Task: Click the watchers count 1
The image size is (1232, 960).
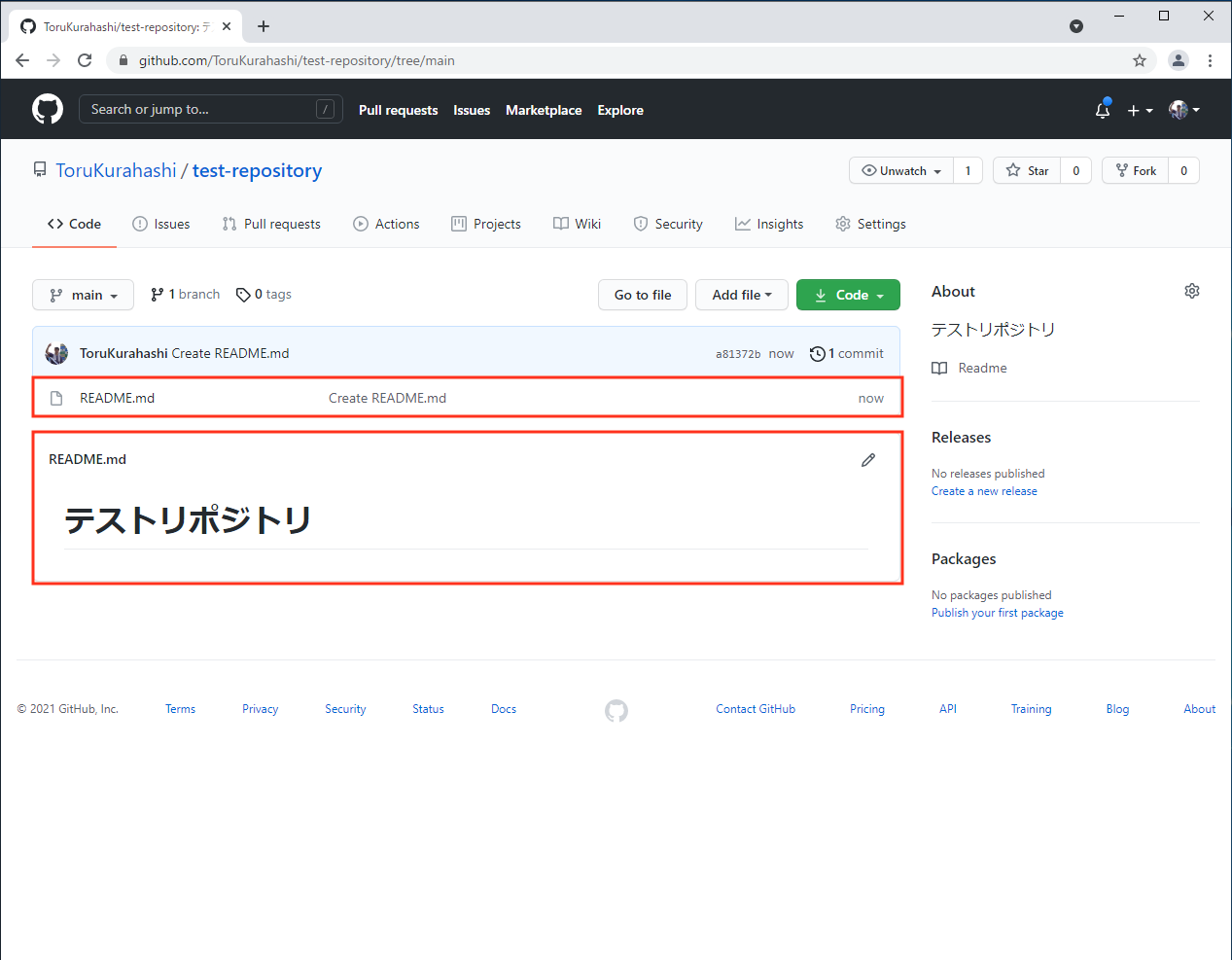Action: coord(968,170)
